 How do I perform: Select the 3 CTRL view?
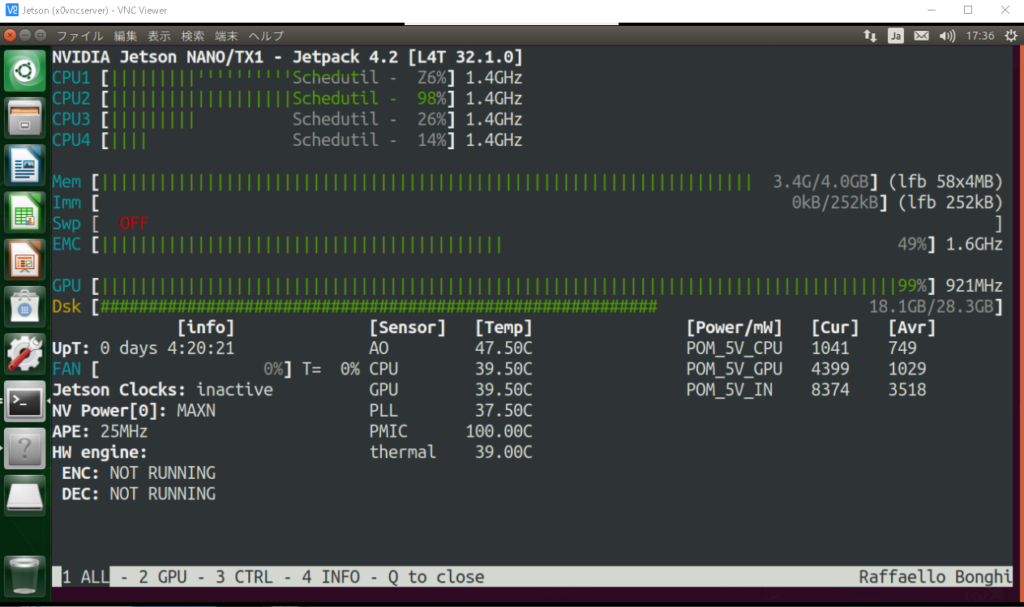tap(245, 577)
